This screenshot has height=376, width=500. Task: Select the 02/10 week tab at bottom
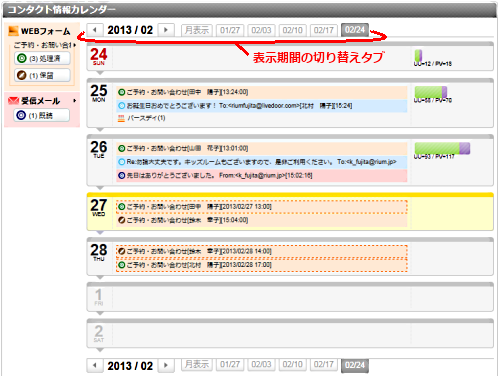click(293, 364)
